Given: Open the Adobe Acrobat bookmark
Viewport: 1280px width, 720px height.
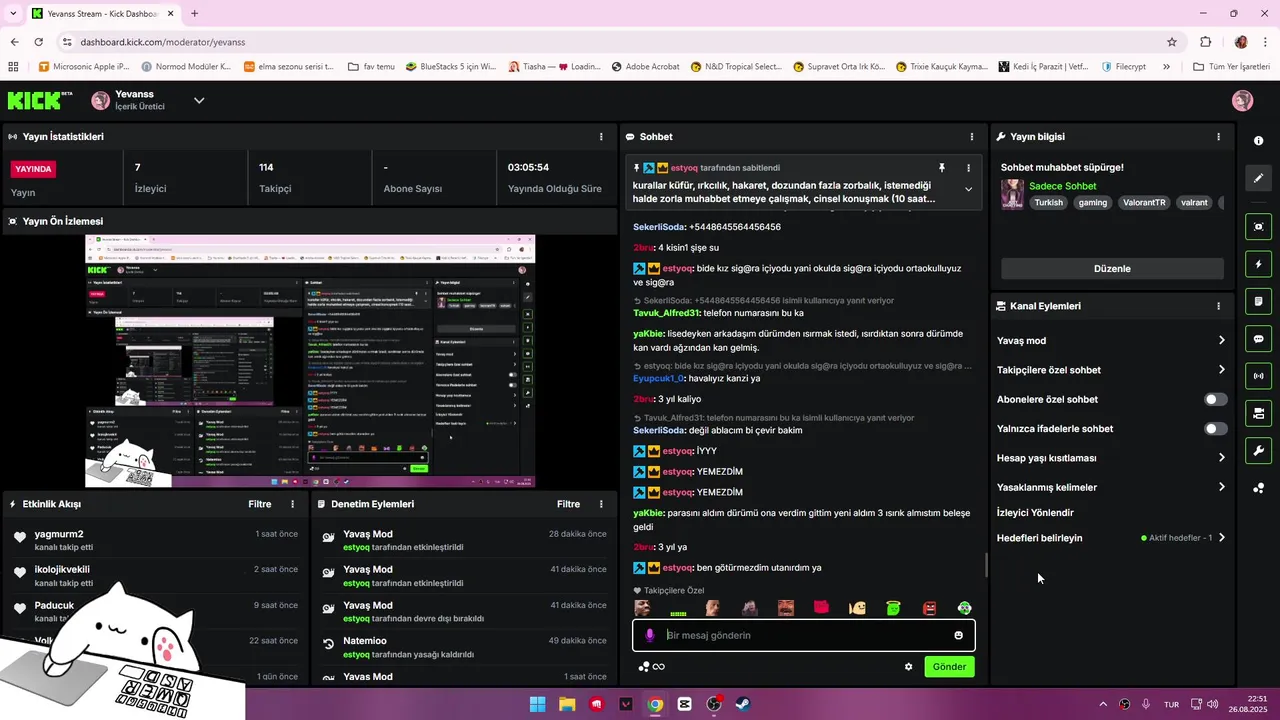Looking at the screenshot, I should 644,67.
